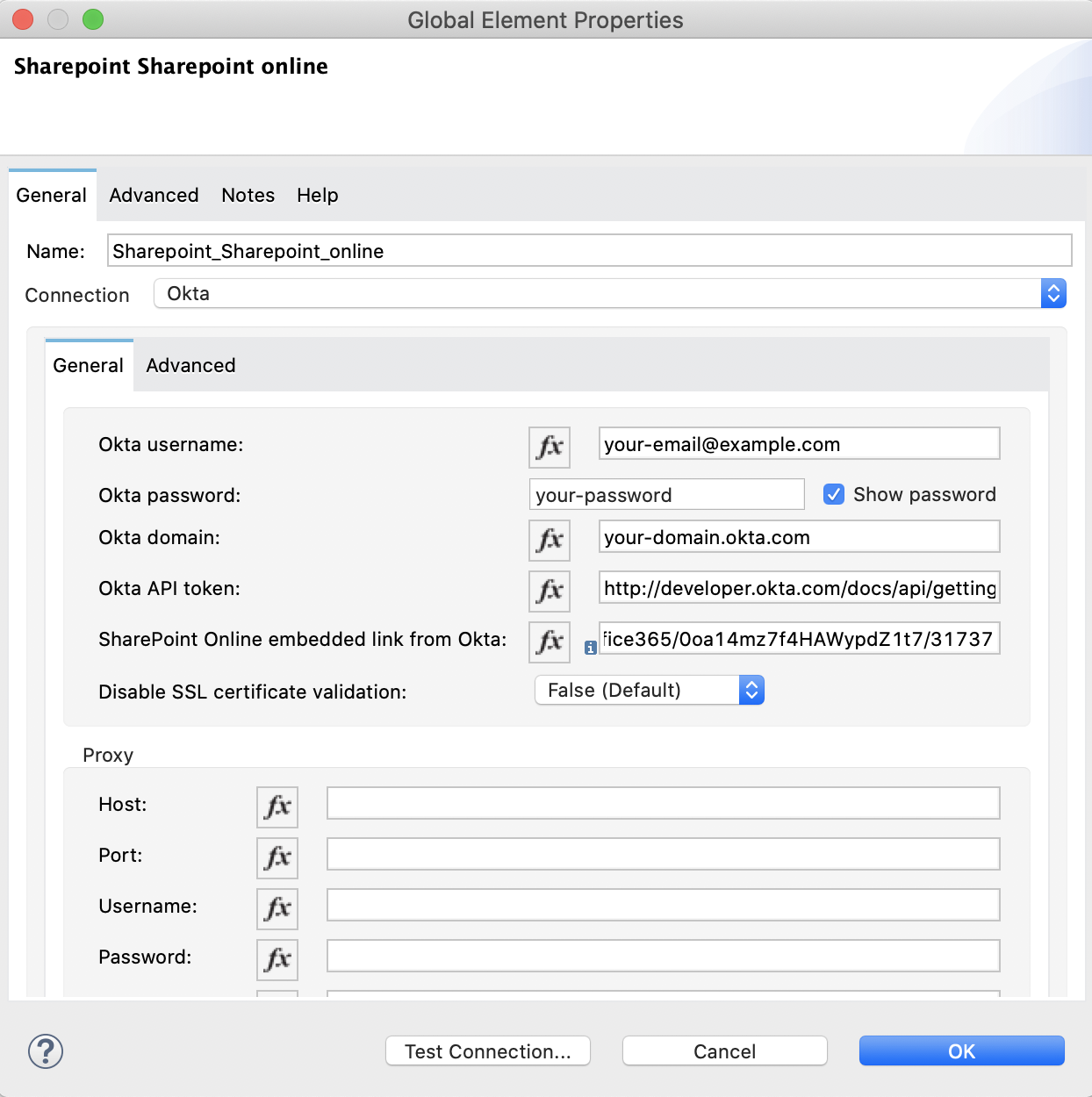Click the fx icon beside proxy Port

(277, 857)
